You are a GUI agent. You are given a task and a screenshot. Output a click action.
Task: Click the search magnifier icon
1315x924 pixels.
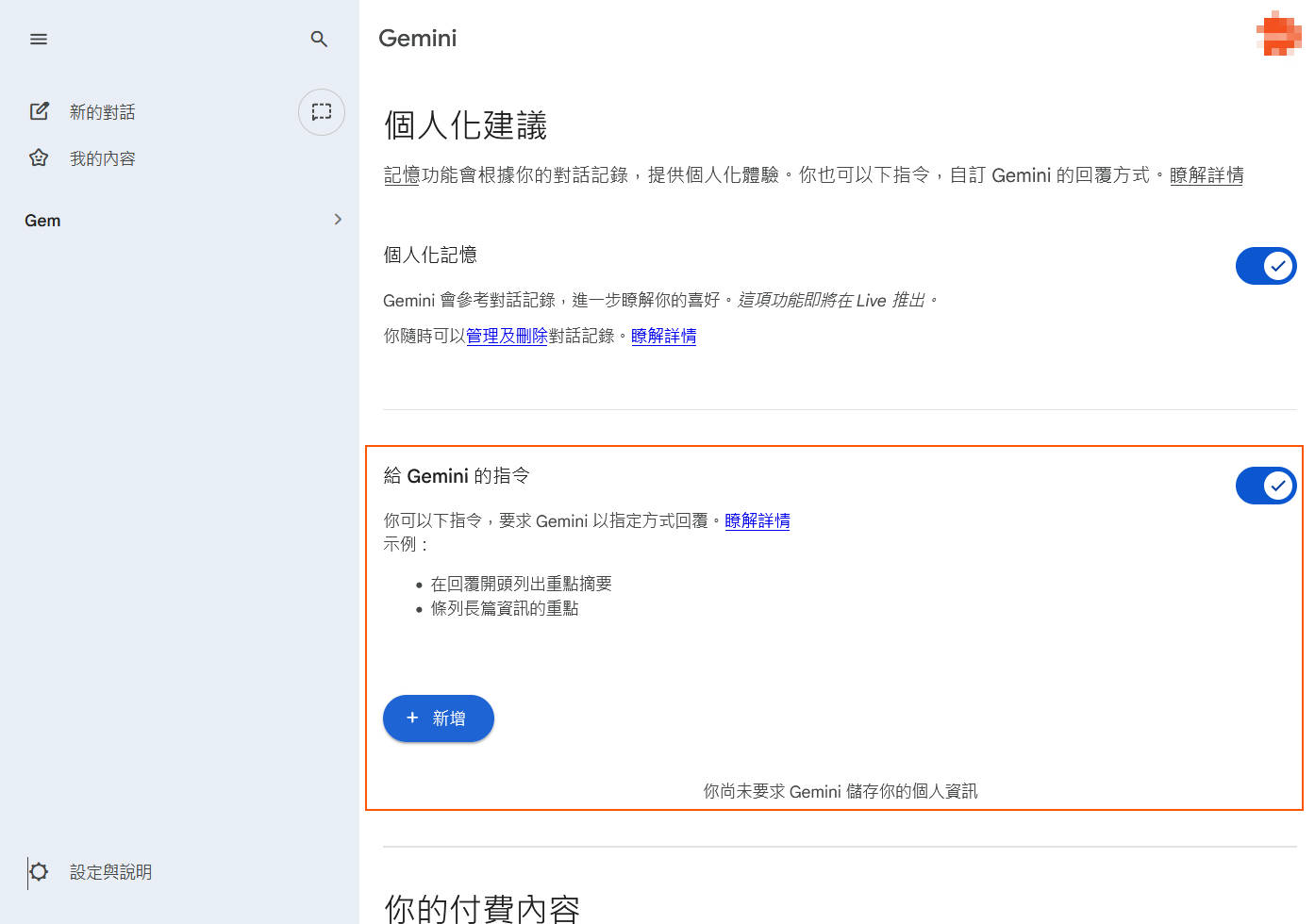[319, 39]
